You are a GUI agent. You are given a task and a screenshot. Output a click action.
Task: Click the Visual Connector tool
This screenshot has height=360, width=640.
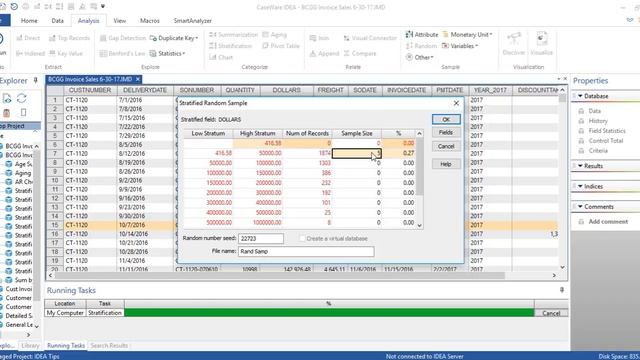pos(370,38)
